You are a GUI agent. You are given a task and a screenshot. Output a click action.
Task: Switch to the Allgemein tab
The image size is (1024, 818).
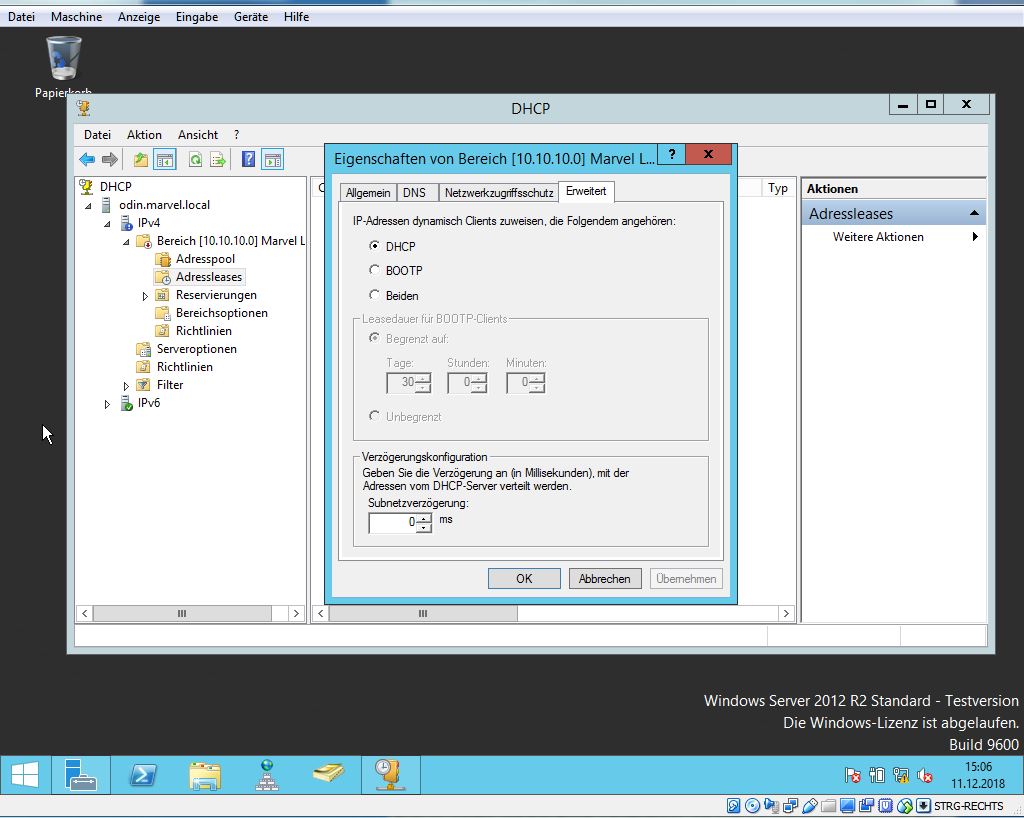pos(368,193)
